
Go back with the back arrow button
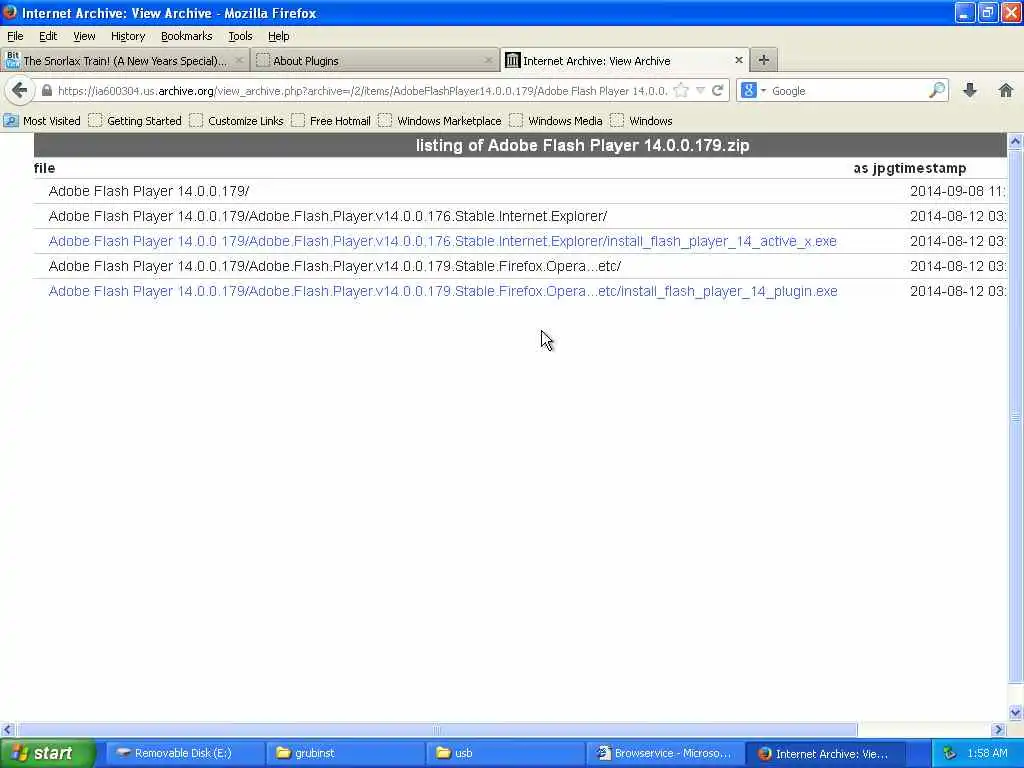[x=19, y=90]
